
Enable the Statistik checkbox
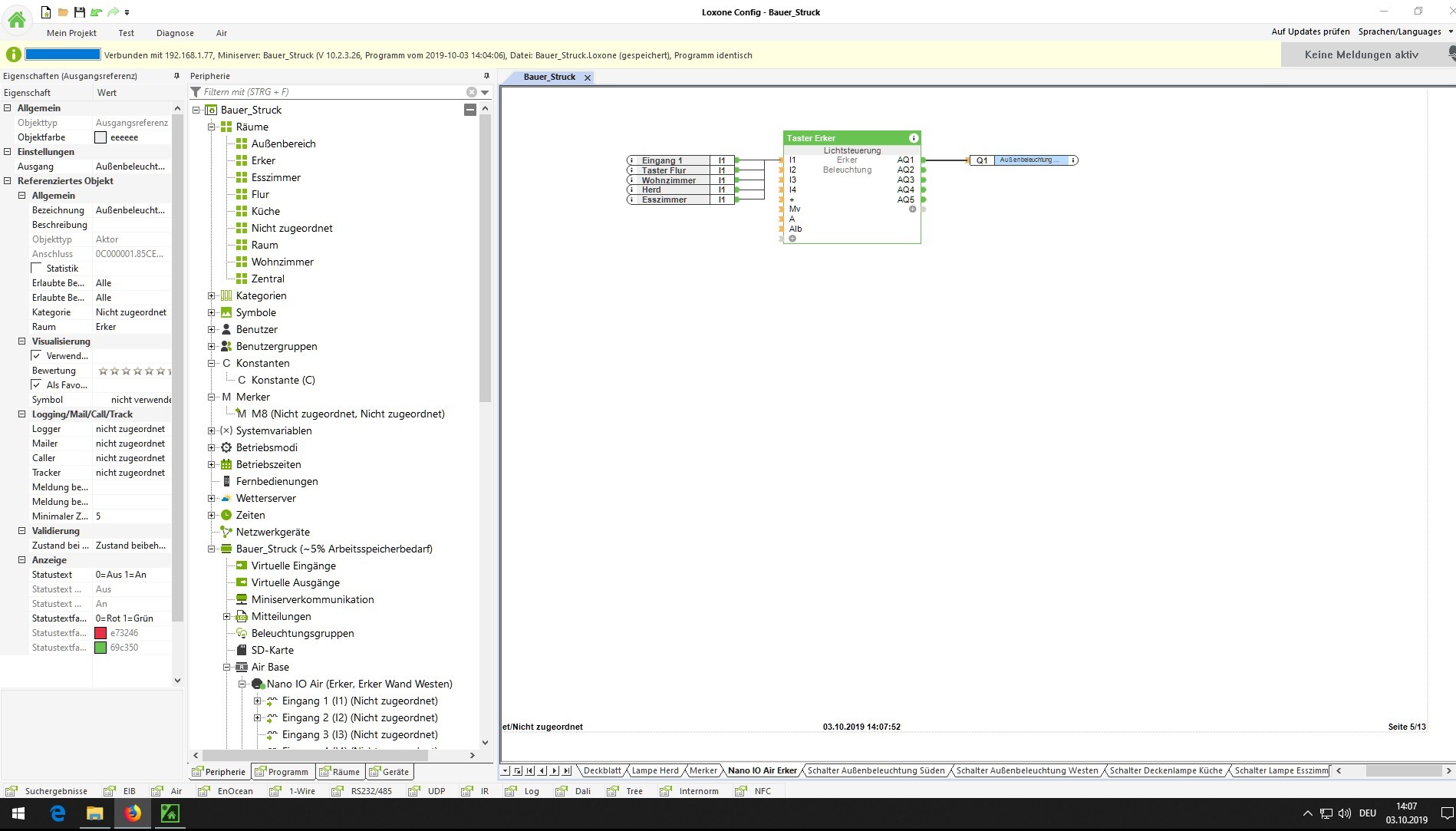click(x=37, y=268)
